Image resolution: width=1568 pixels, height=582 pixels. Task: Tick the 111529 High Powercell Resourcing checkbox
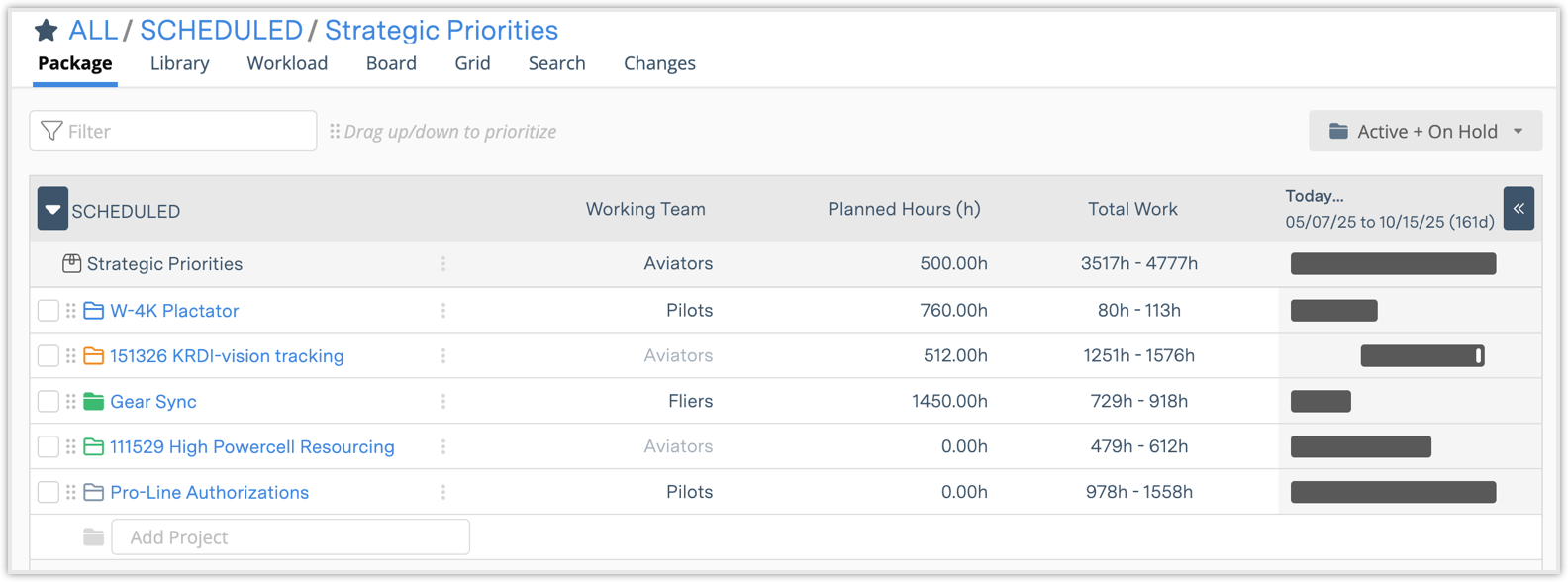(48, 447)
